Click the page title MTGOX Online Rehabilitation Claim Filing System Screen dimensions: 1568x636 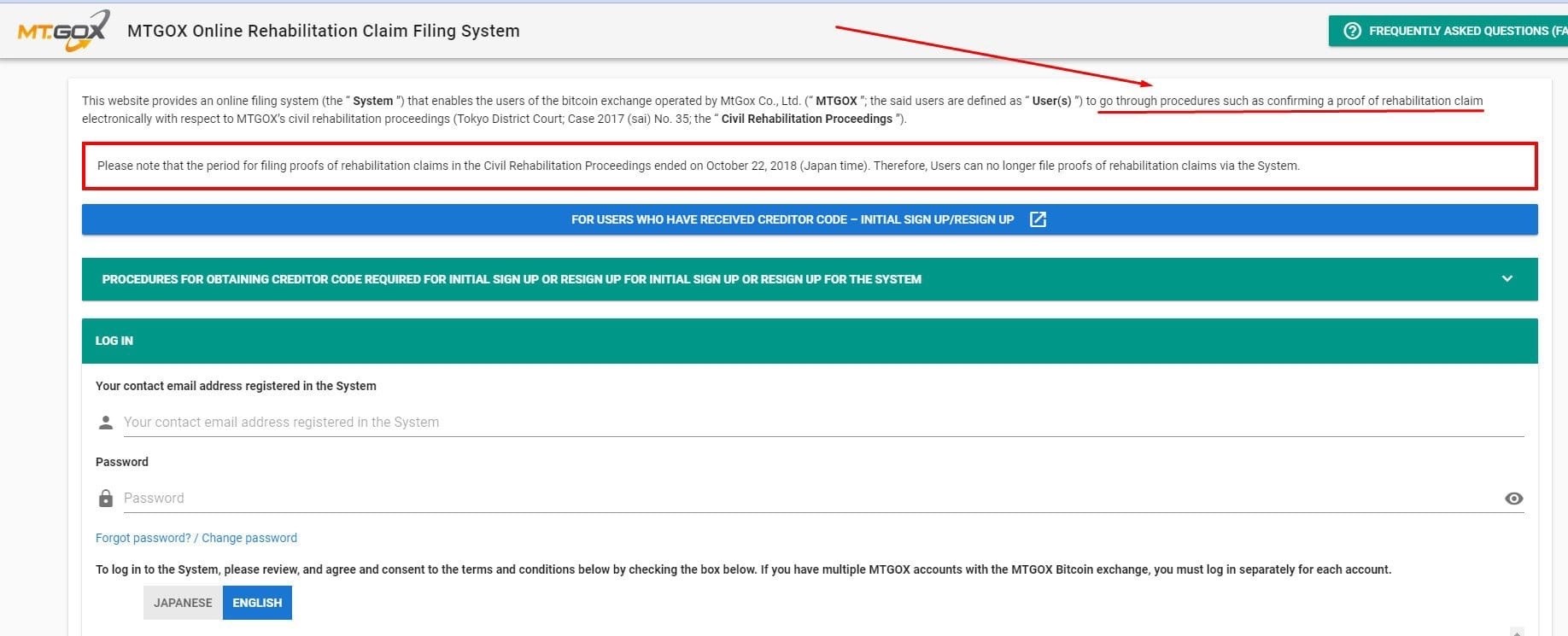click(323, 31)
